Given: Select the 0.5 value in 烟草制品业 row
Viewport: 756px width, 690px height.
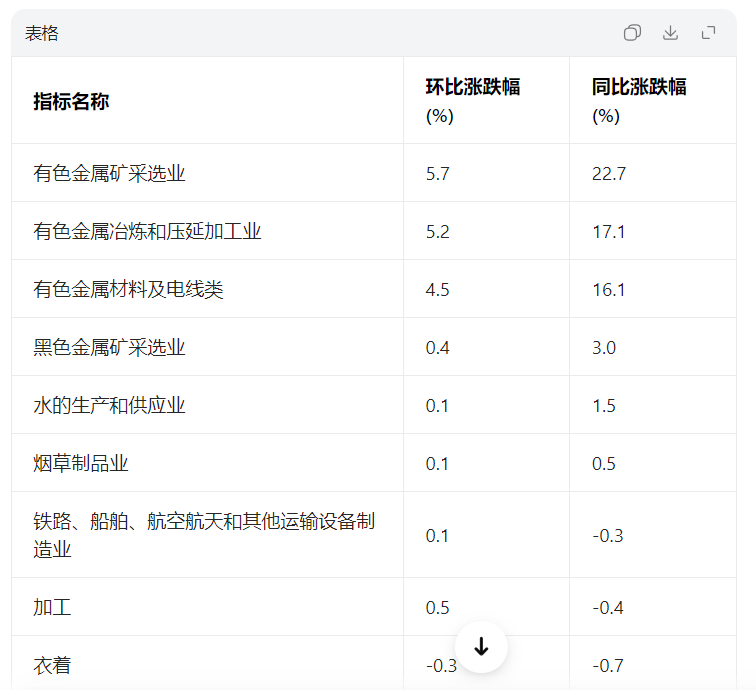Looking at the screenshot, I should [x=604, y=463].
